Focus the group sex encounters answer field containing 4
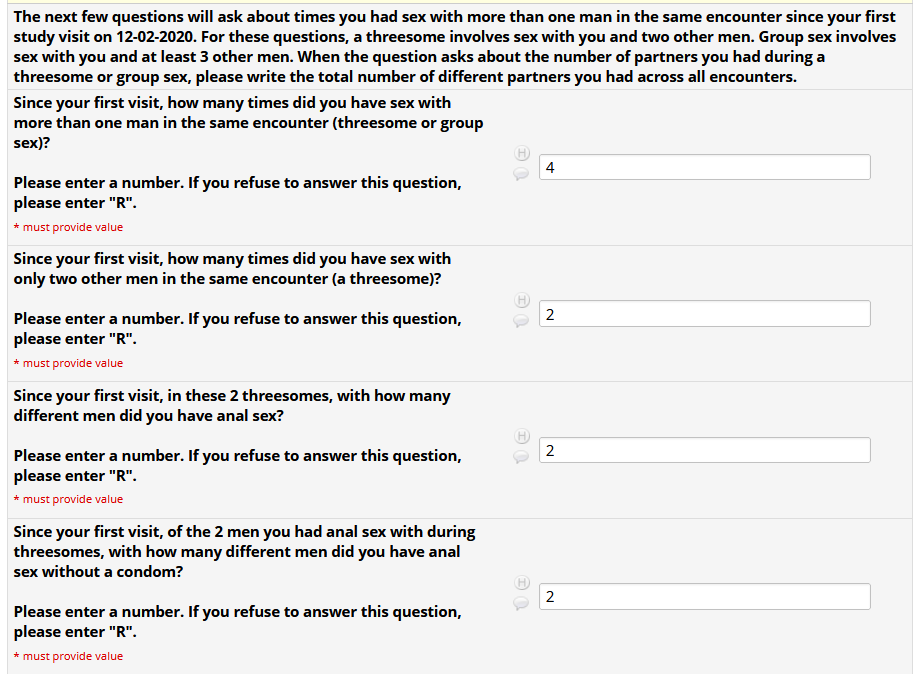Screen dimensions: 915x674 (x=704, y=167)
